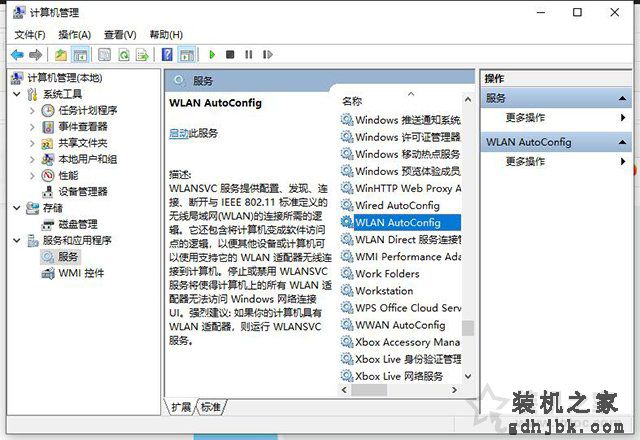Select 性能 tree node
640x440 pixels.
(68, 176)
